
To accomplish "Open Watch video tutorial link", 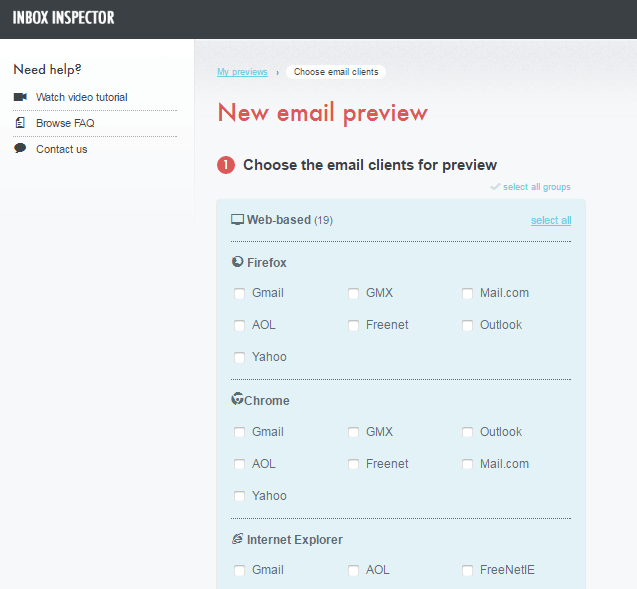I will pyautogui.click(x=82, y=97).
